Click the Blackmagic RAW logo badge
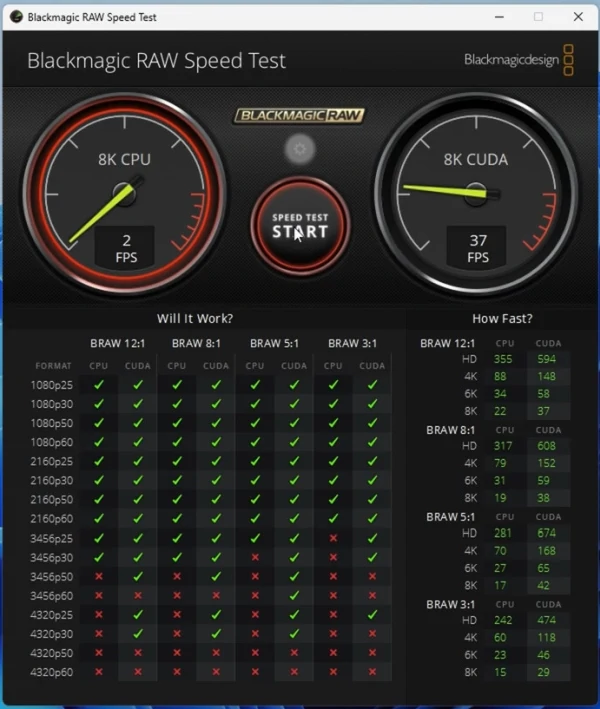 click(x=299, y=115)
